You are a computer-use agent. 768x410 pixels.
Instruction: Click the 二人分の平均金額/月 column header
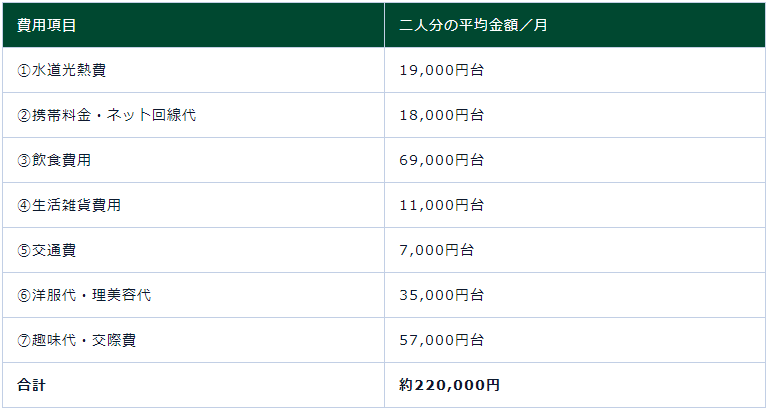473,25
